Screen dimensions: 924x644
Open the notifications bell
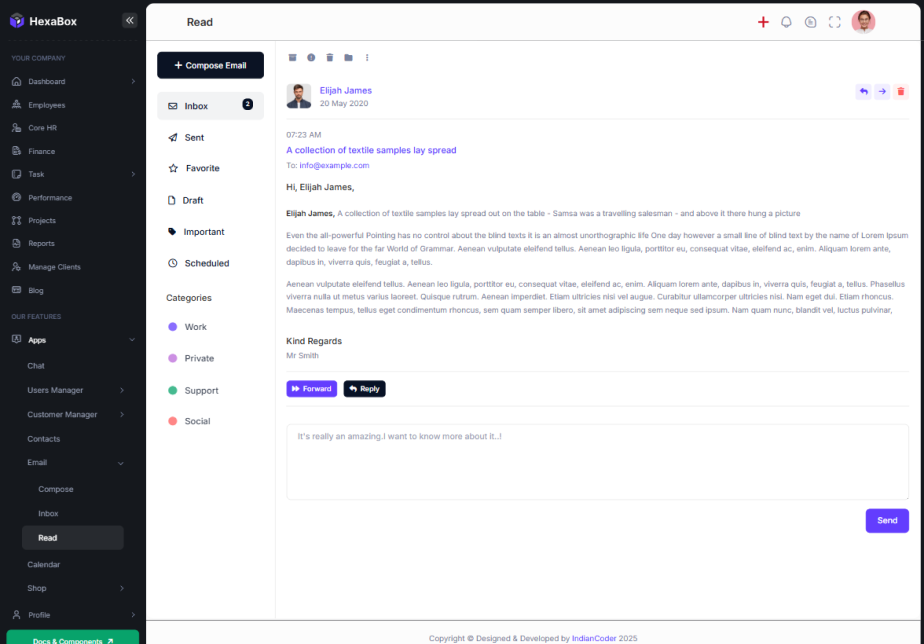pos(786,22)
